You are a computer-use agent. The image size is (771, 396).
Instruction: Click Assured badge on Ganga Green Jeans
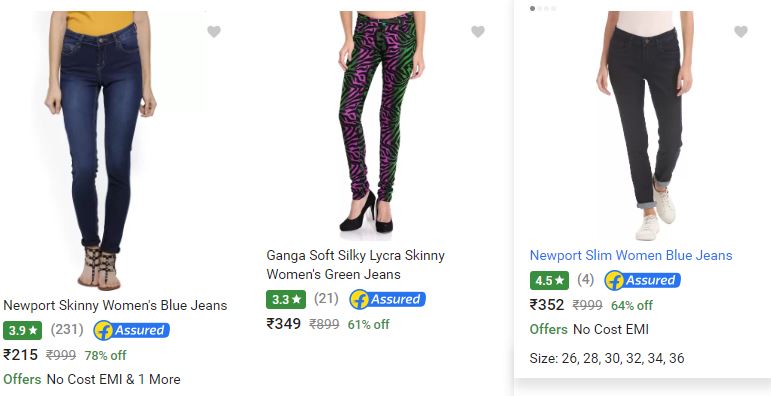click(x=387, y=299)
